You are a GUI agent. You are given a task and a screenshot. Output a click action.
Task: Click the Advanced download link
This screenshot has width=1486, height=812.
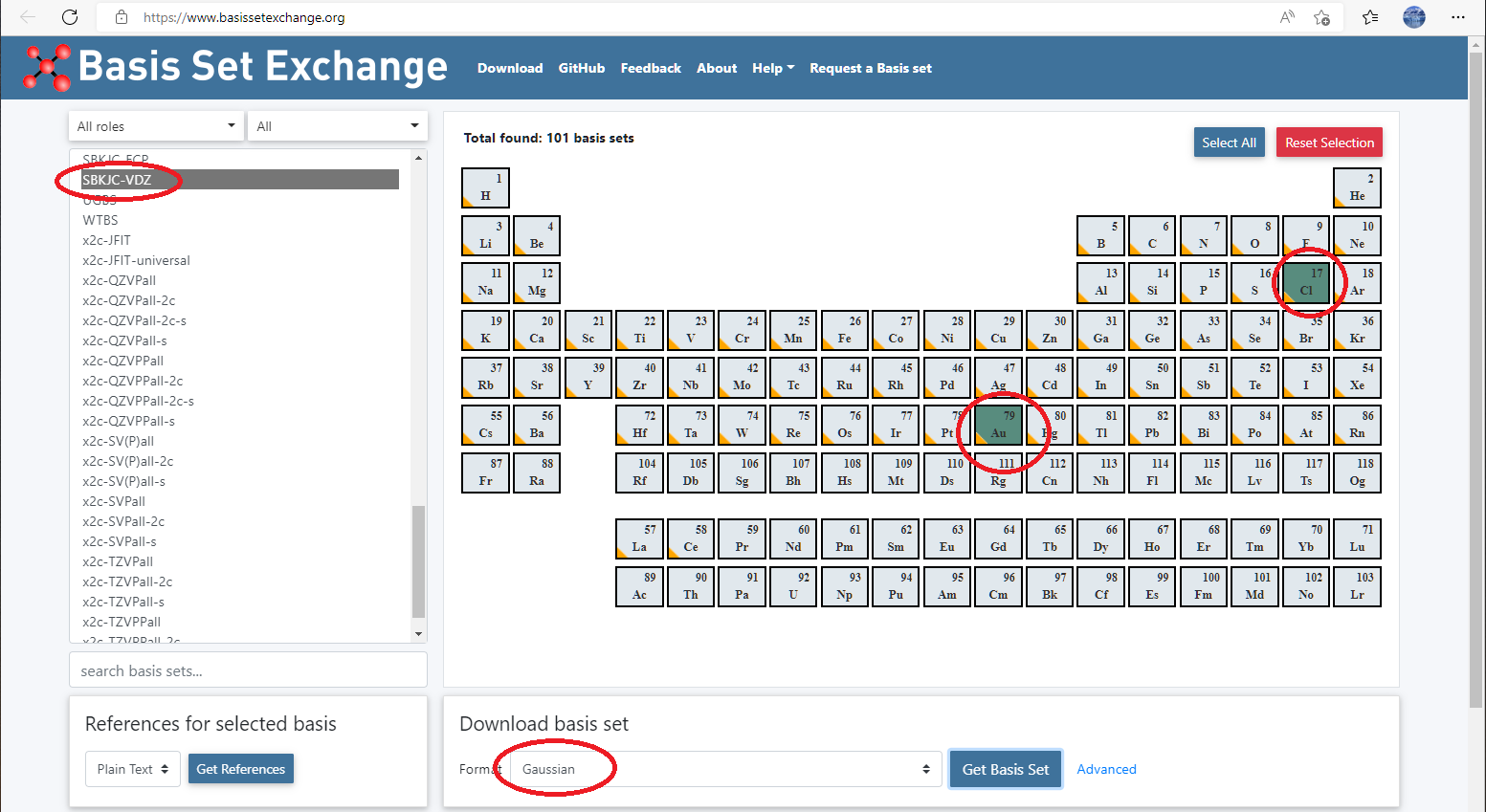(1106, 769)
